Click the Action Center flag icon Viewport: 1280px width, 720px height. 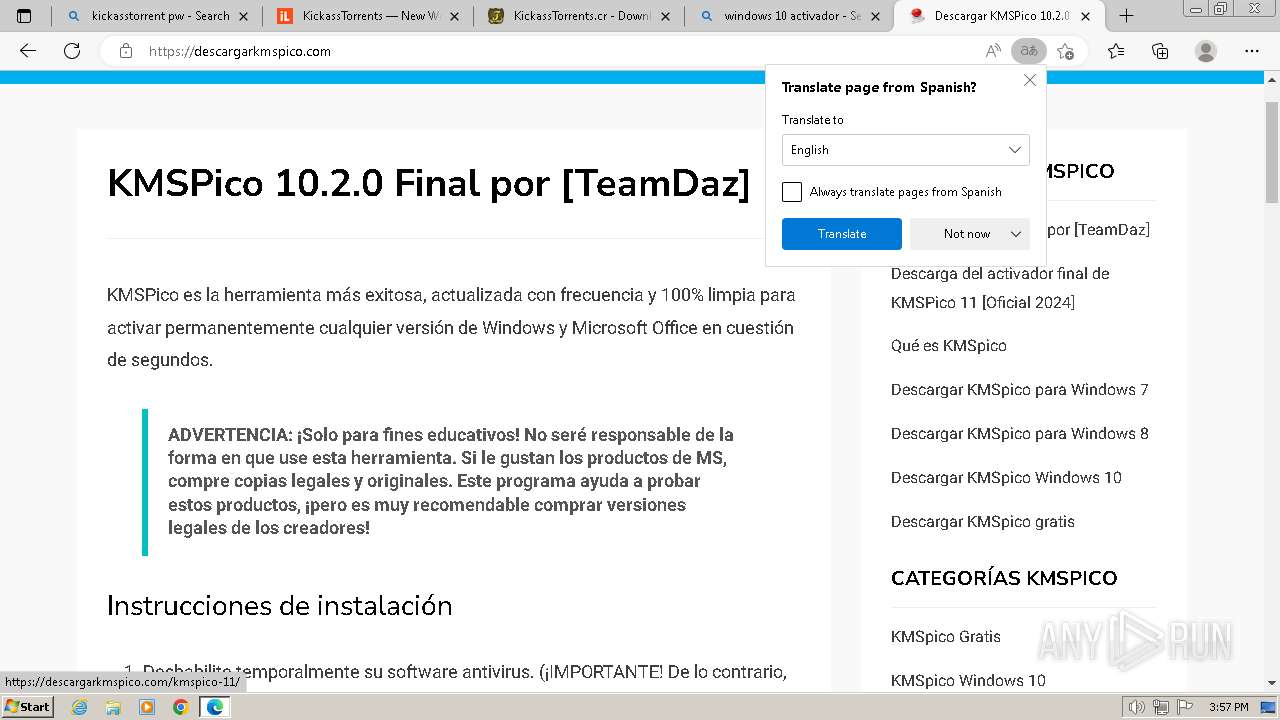(x=1185, y=707)
